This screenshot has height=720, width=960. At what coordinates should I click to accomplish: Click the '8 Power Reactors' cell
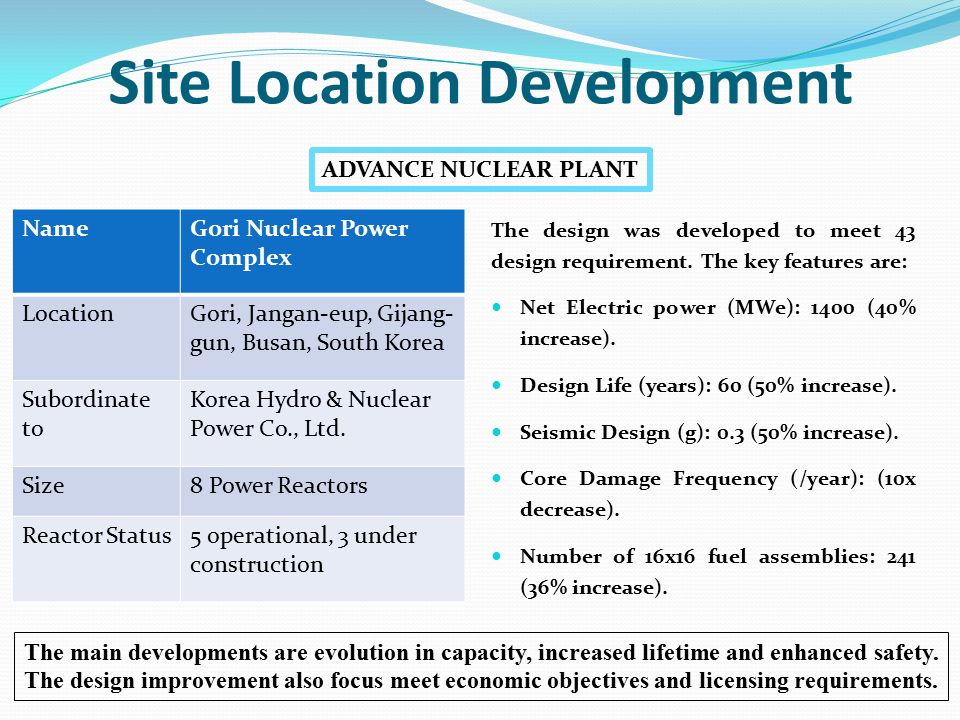(323, 491)
